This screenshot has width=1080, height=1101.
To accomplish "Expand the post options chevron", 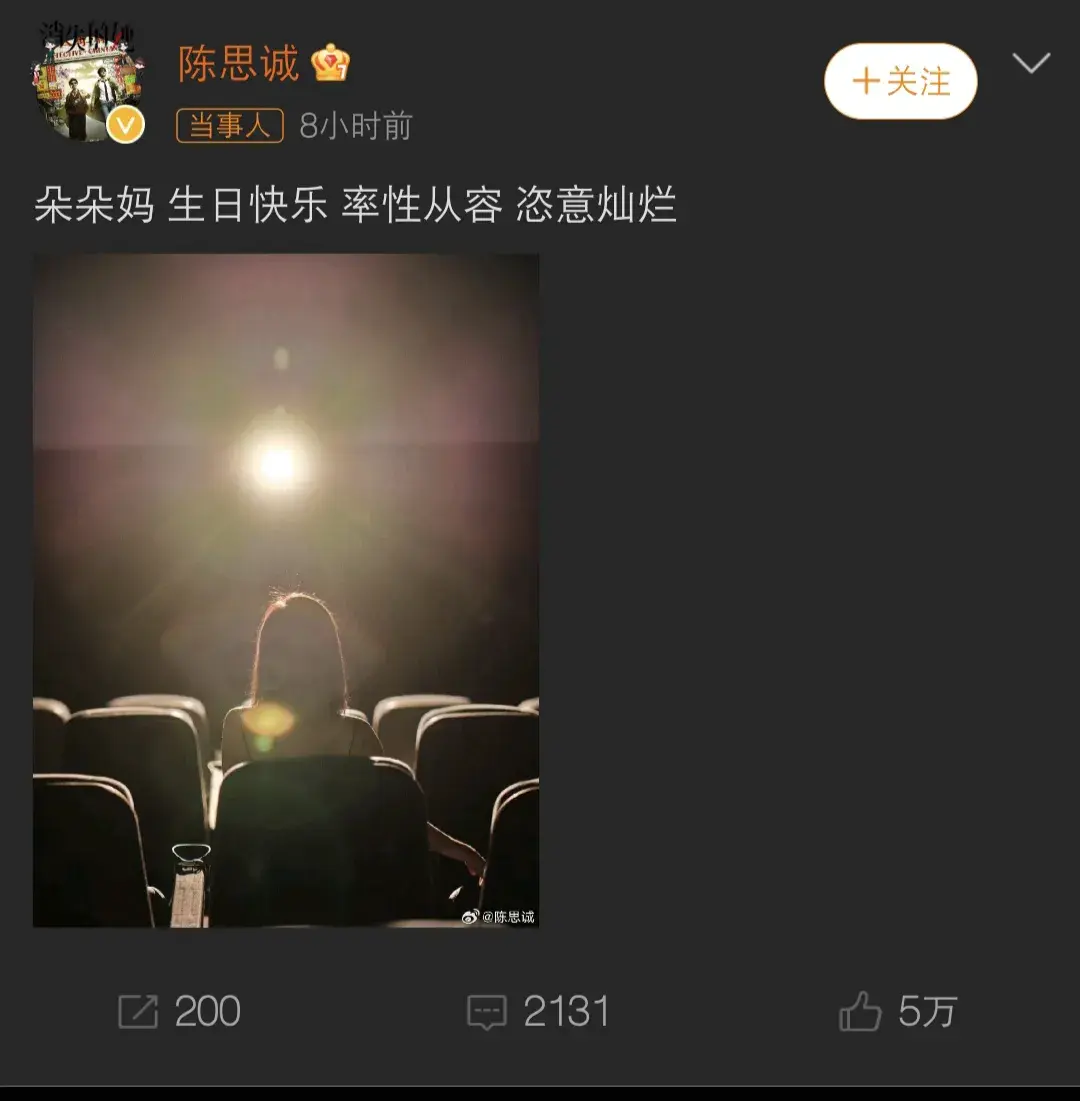I will (1032, 63).
